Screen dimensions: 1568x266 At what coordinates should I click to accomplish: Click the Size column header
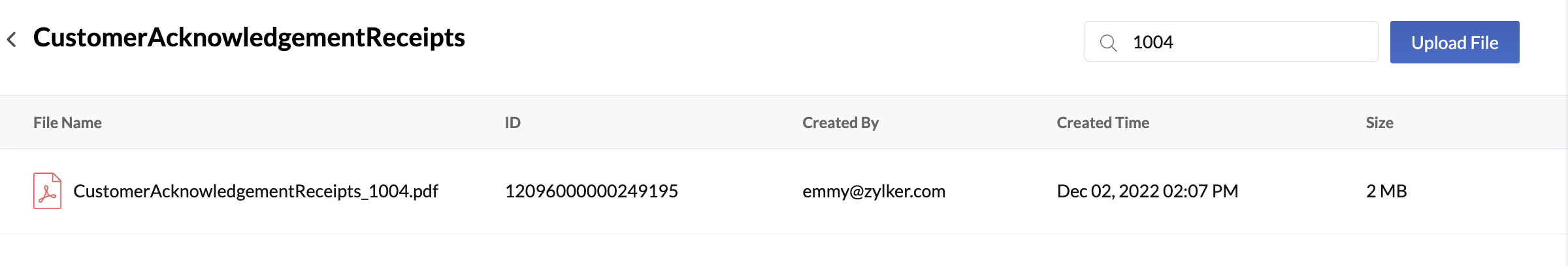1379,123
